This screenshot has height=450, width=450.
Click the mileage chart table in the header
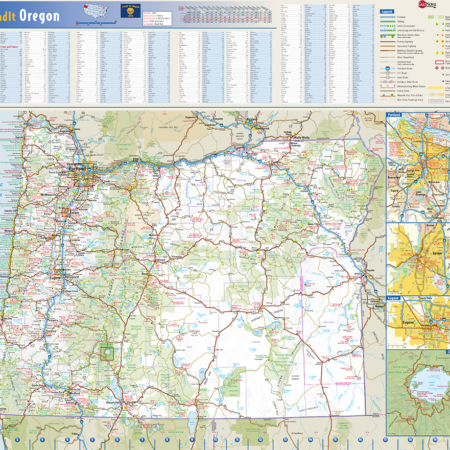[x=226, y=14]
